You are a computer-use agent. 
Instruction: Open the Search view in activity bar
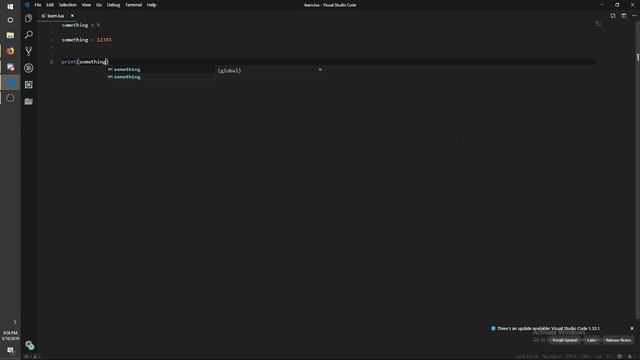(29, 35)
